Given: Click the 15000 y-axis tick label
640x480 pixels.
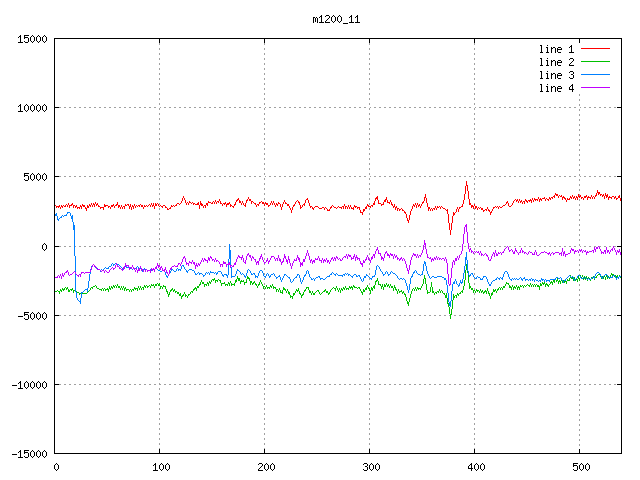Looking at the screenshot, I should pyautogui.click(x=30, y=39).
